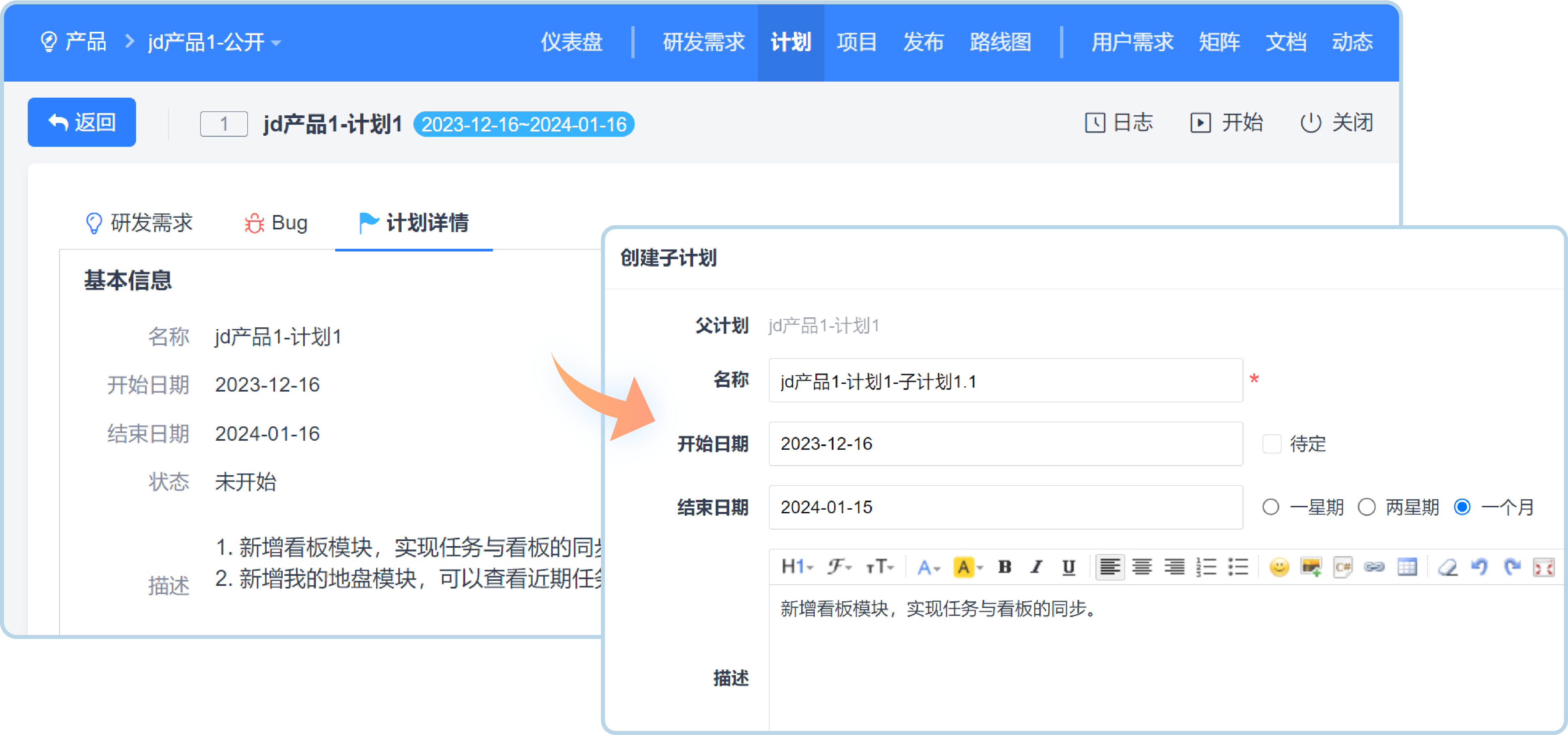Click the italic formatting icon
The image size is (1568, 735).
click(1036, 567)
